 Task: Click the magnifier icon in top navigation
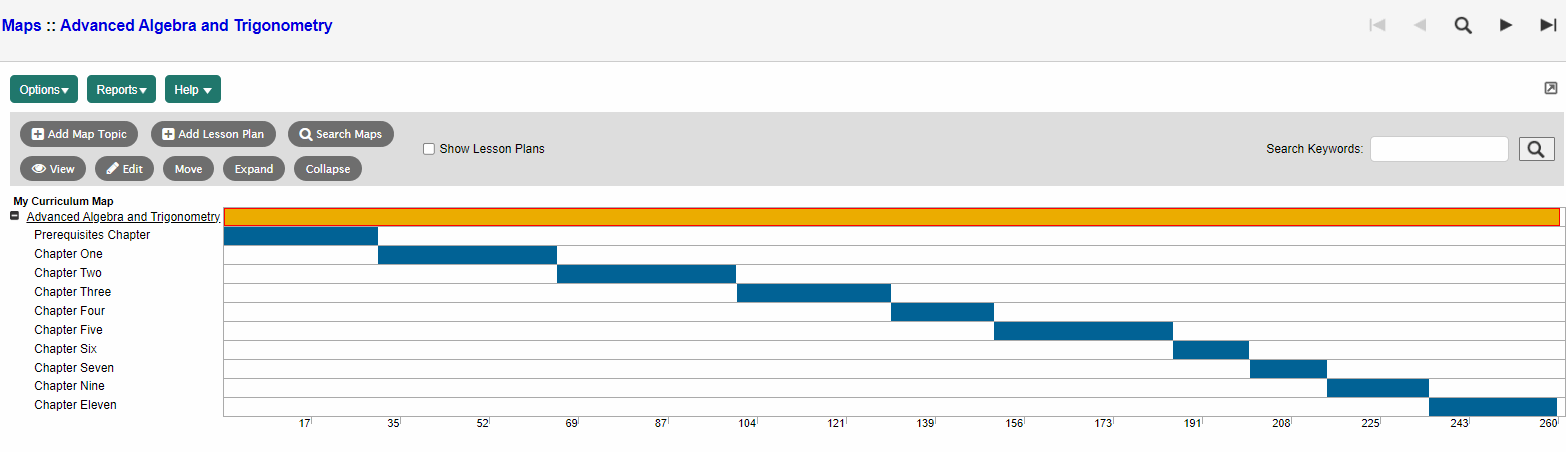[1463, 26]
